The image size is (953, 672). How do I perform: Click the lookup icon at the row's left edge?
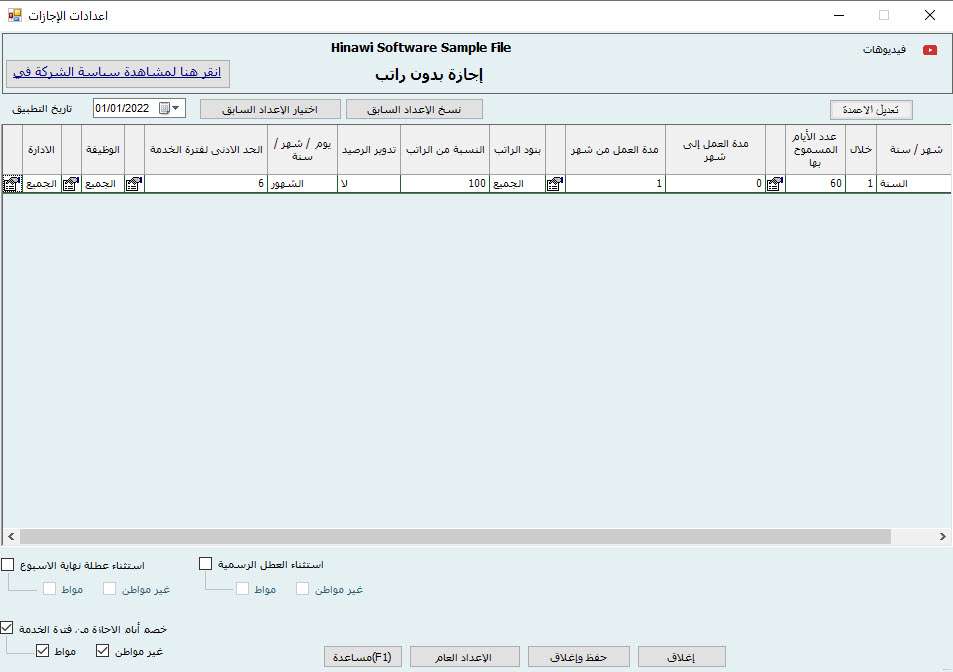[x=12, y=183]
